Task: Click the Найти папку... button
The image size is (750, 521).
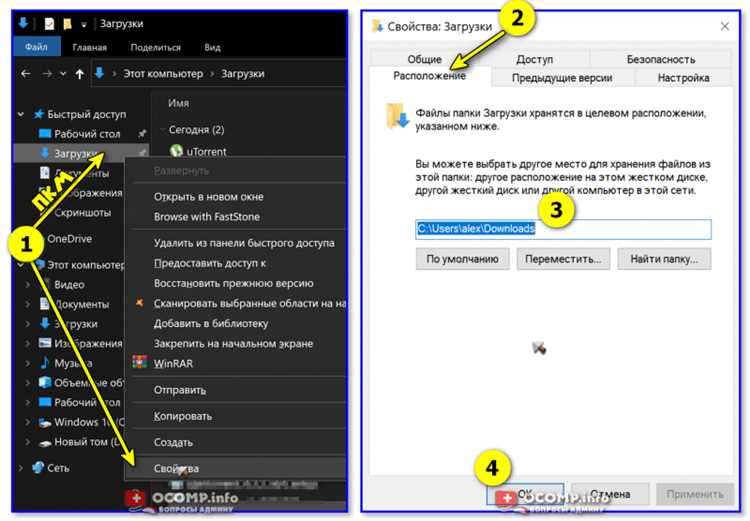Action: coord(664,259)
